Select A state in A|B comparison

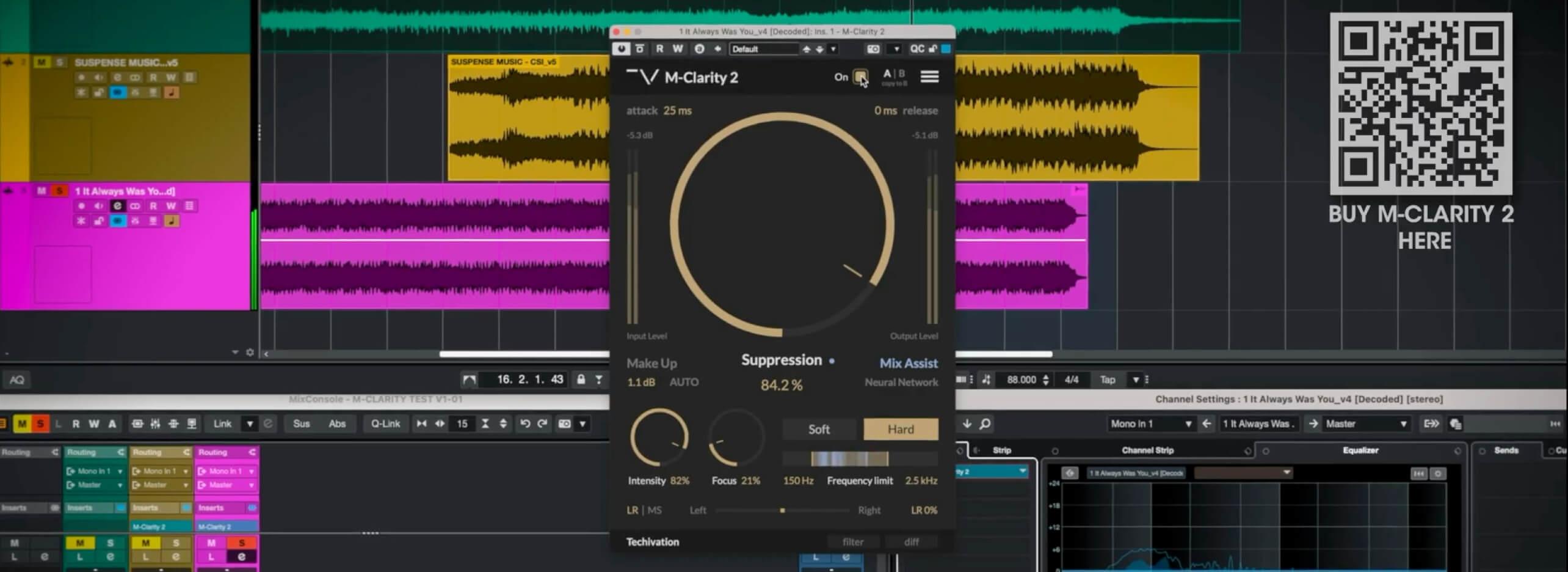887,73
